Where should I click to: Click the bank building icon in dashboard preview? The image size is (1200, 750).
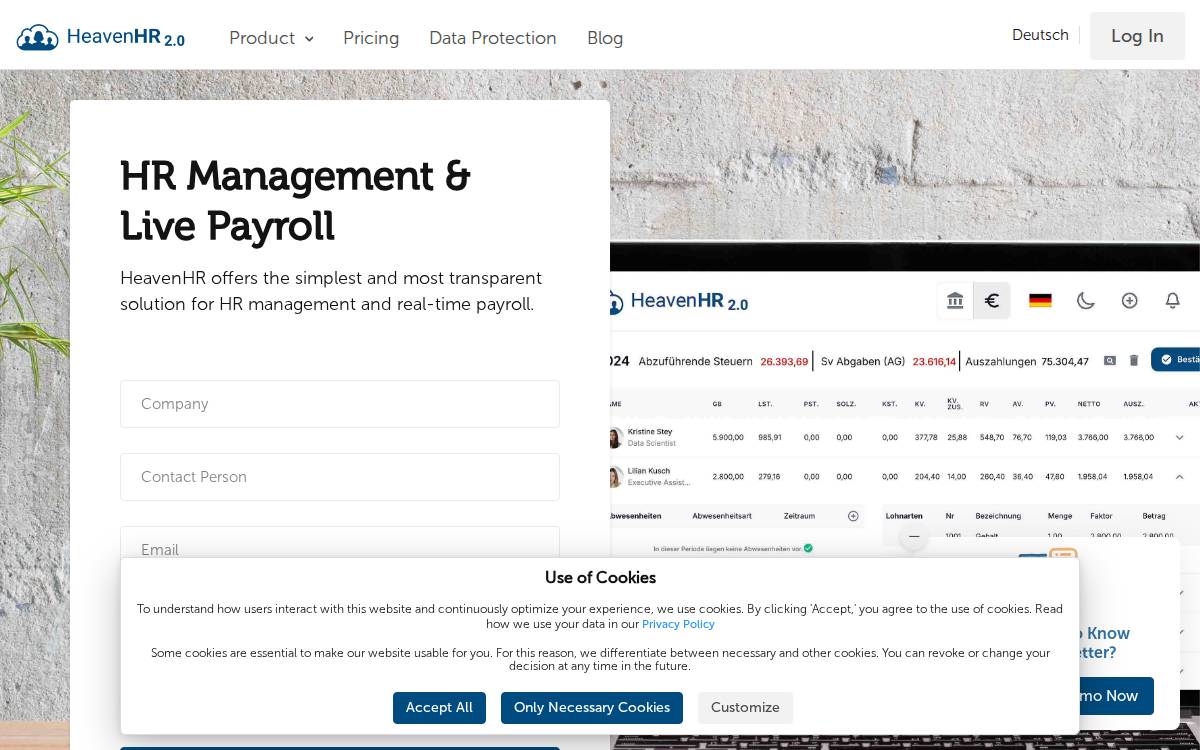pos(955,300)
